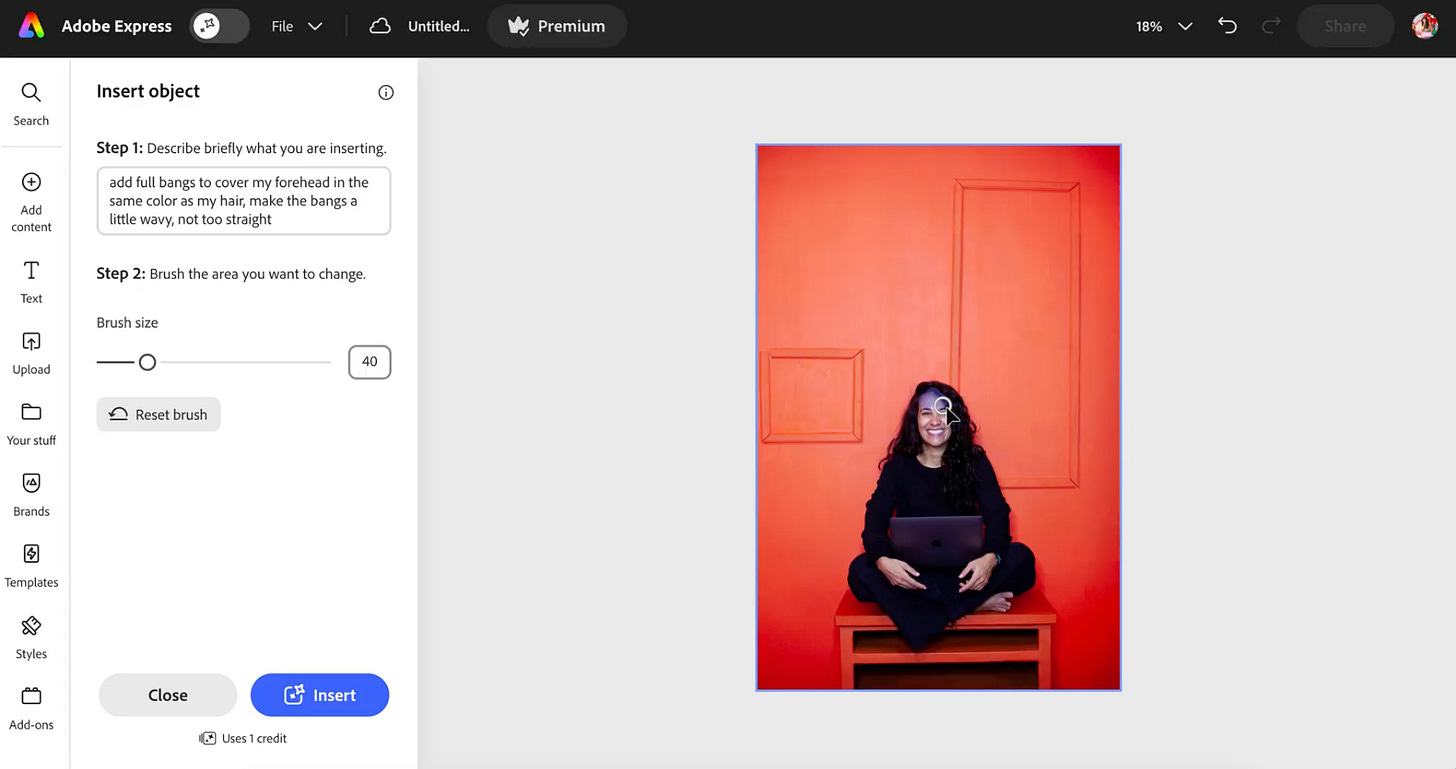Click the Brush size slider handle
The image size is (1456, 769).
click(147, 362)
